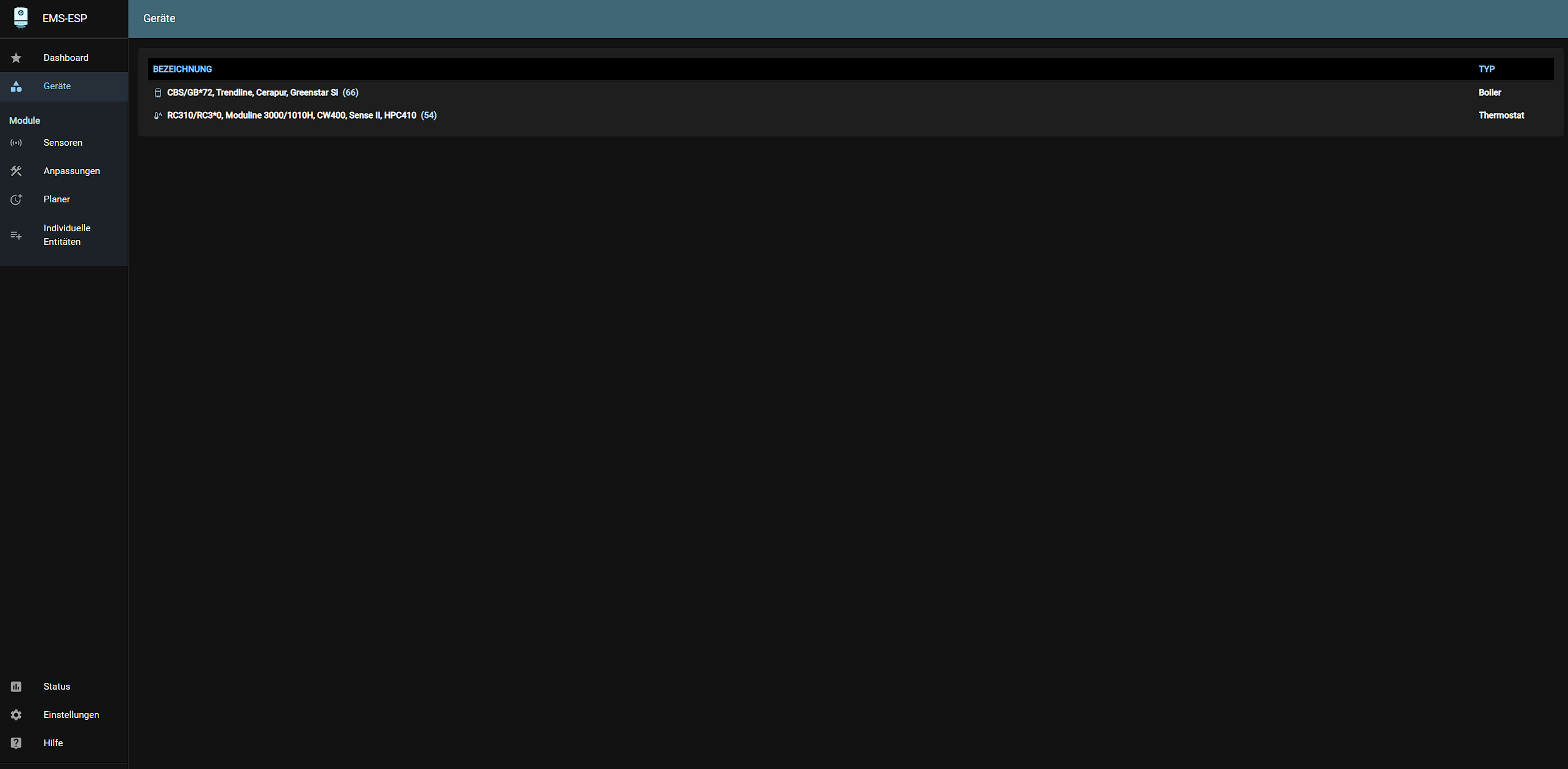The image size is (1568, 769).
Task: Click the Dashboard star icon
Action: pyautogui.click(x=16, y=58)
